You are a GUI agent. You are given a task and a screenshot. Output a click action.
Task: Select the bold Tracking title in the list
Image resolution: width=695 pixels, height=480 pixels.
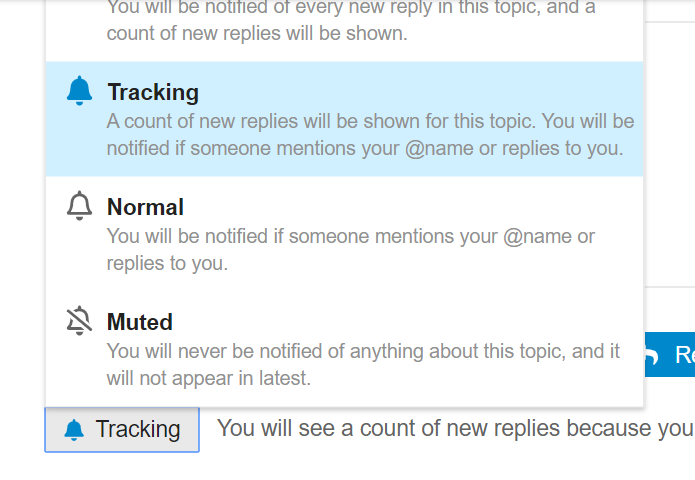point(153,92)
